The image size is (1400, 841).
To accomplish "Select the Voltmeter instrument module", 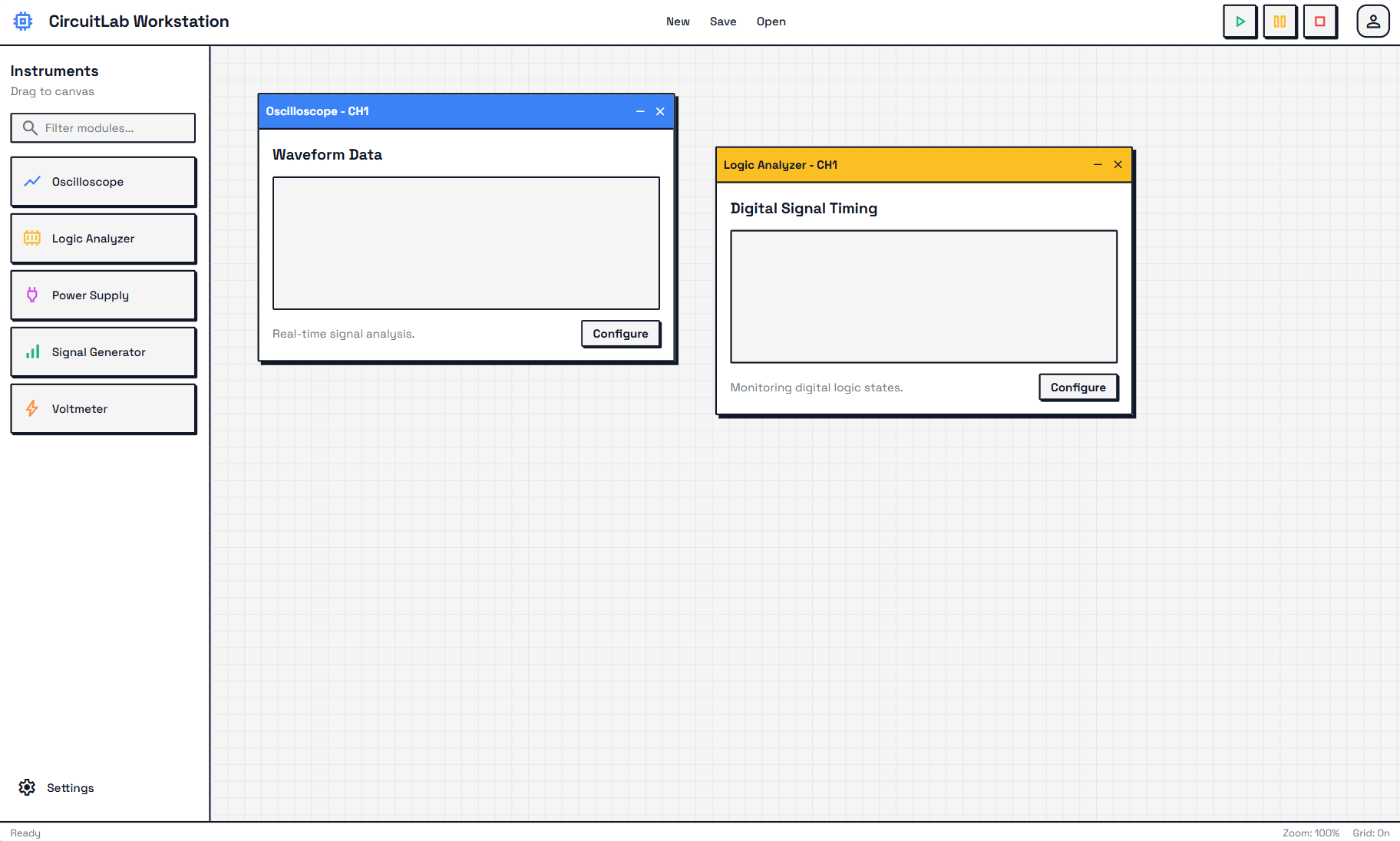I will click(103, 409).
